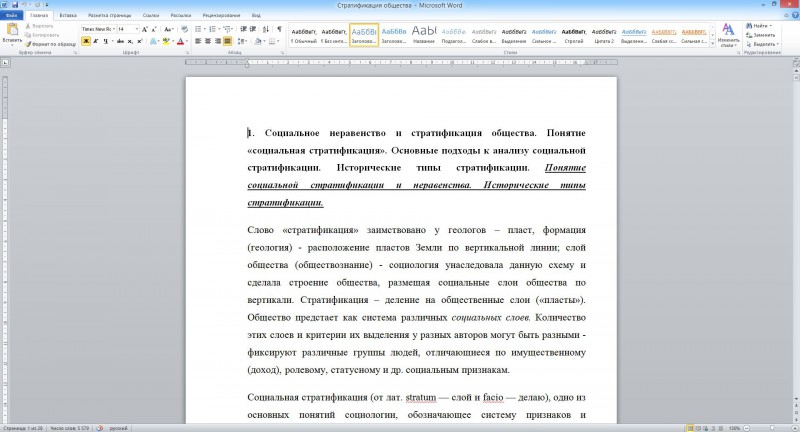Open Word Help via the question mark icon
This screenshot has height=432, width=800.
[x=795, y=15]
